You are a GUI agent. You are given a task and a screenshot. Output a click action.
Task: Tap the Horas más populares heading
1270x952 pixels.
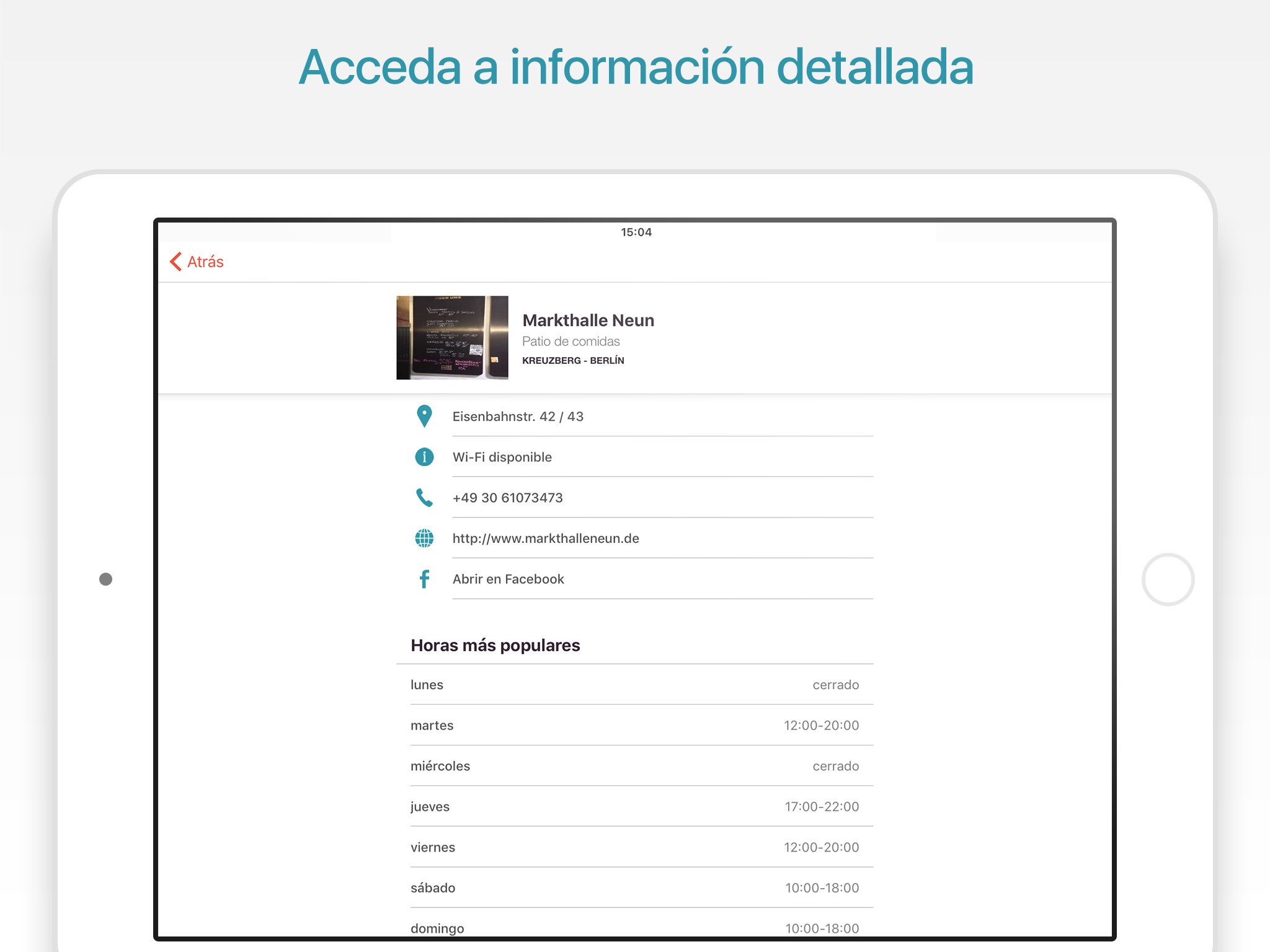click(x=495, y=645)
